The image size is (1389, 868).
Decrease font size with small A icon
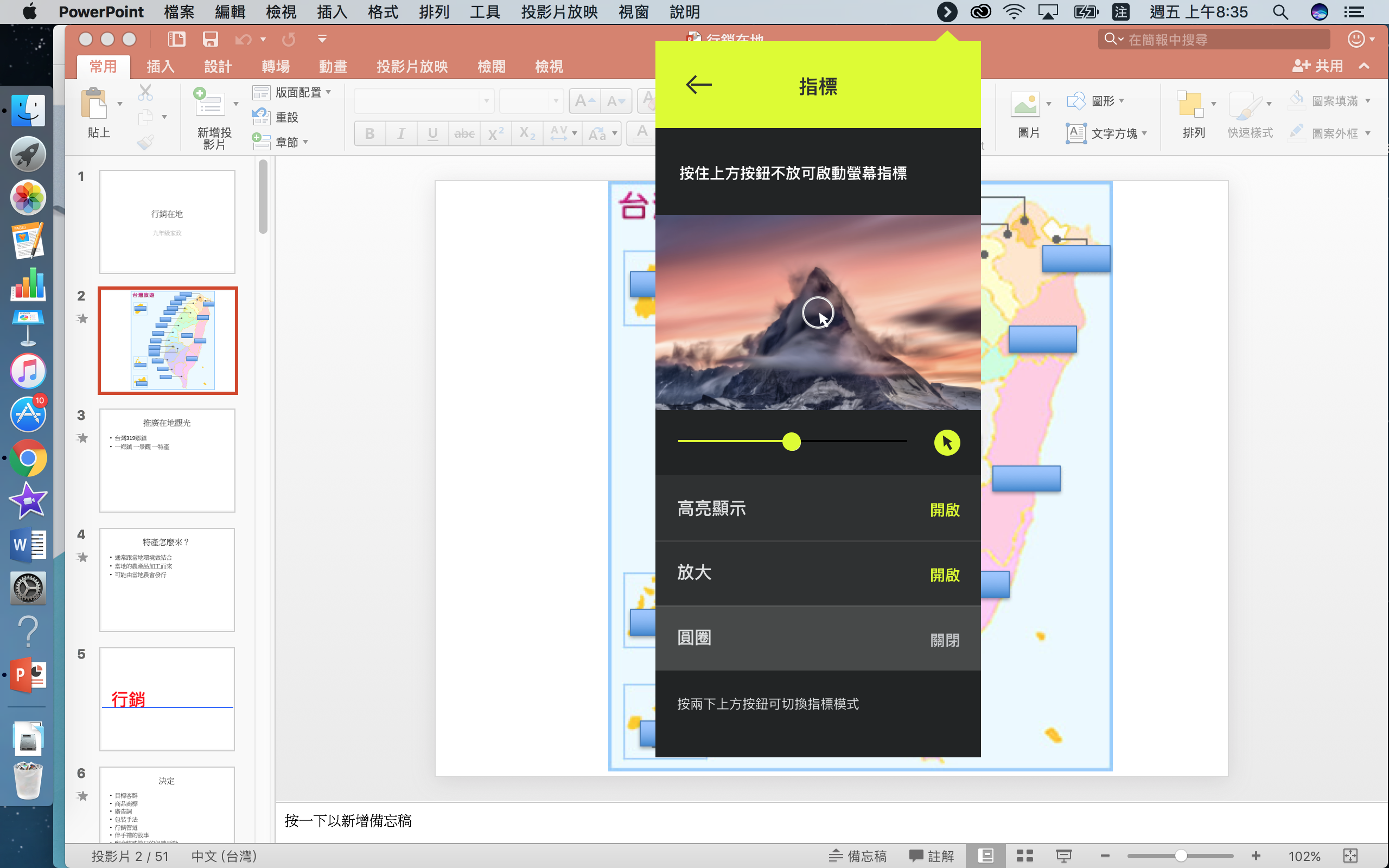tap(616, 101)
